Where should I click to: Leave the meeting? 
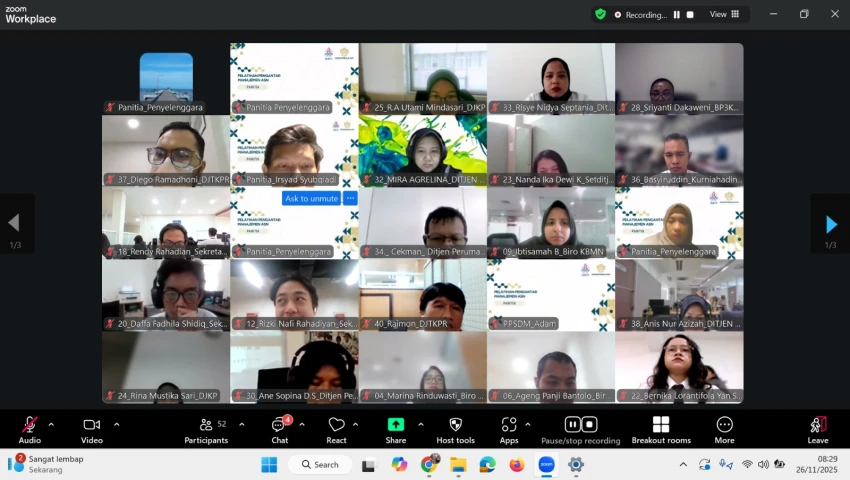click(818, 430)
